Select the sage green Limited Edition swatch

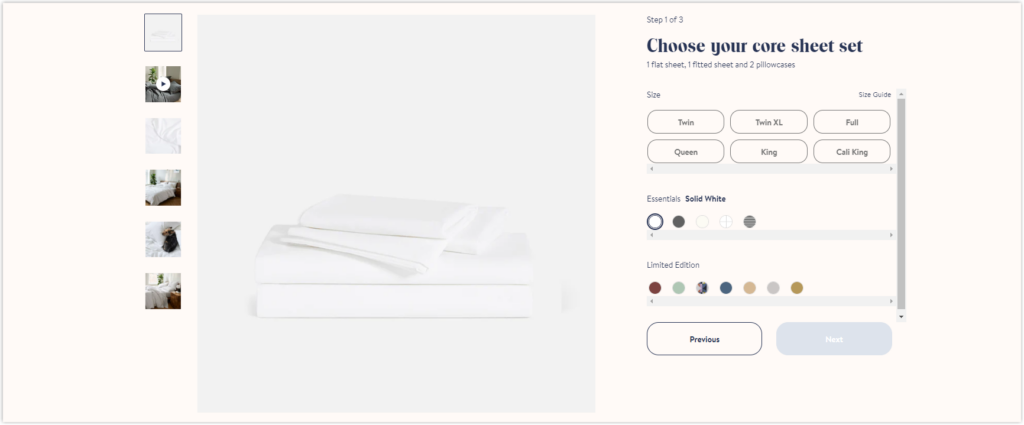(x=679, y=288)
